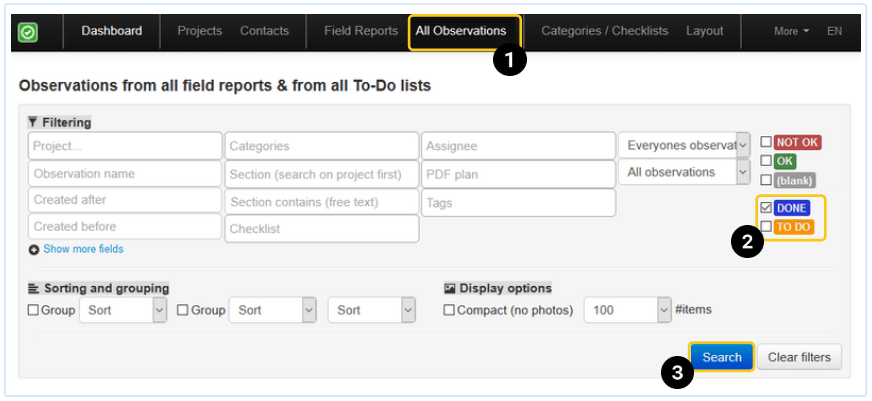This screenshot has width=872, height=401.
Task: Go to Categories / Checklists page
Action: (604, 31)
